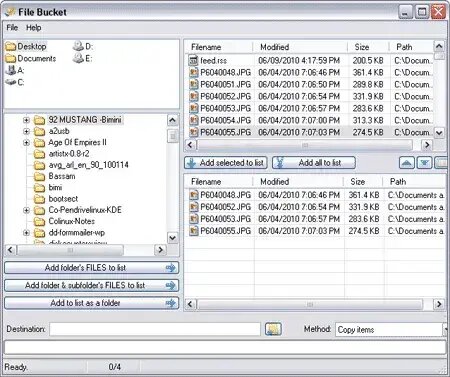Select the C: hard drive icon

pos(11,82)
